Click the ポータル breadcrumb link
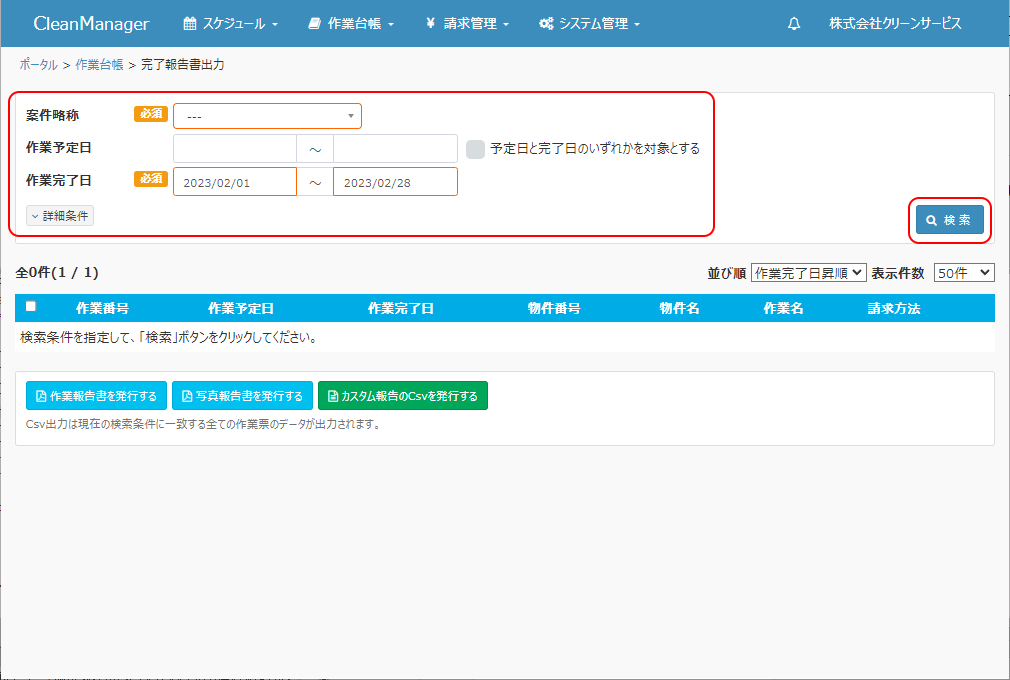 tap(38, 64)
